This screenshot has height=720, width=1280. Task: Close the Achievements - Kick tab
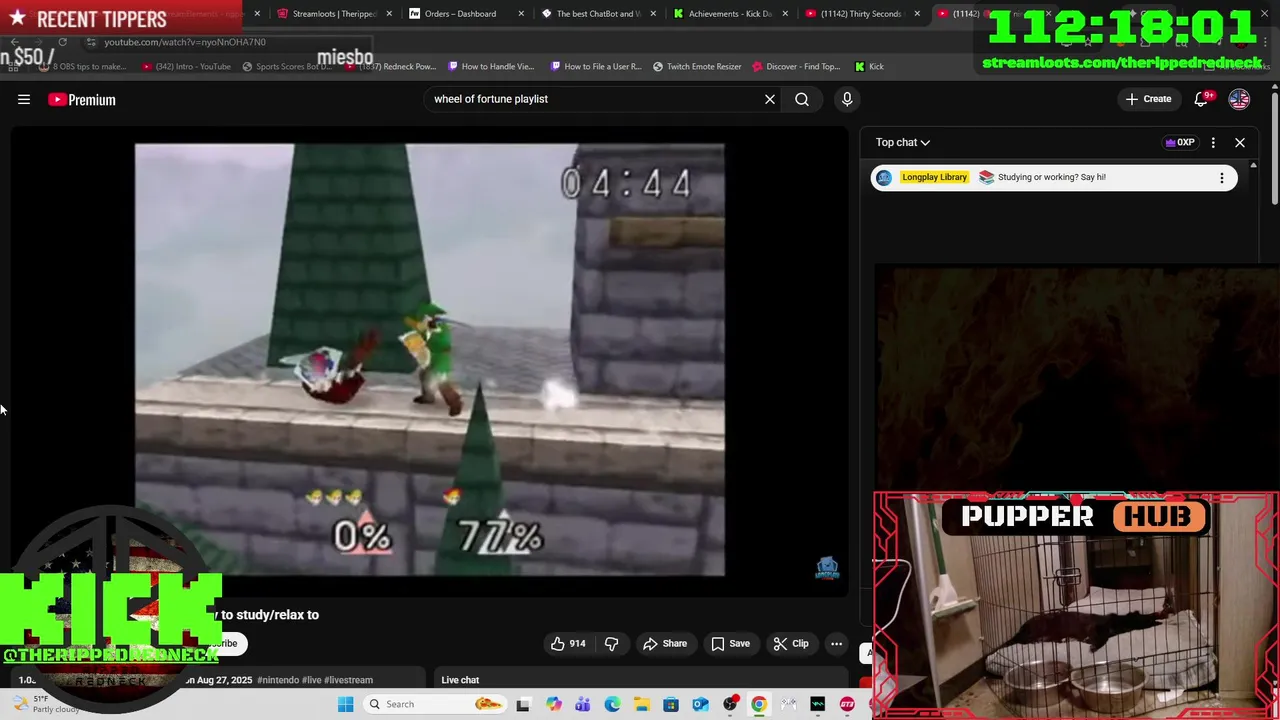(785, 14)
